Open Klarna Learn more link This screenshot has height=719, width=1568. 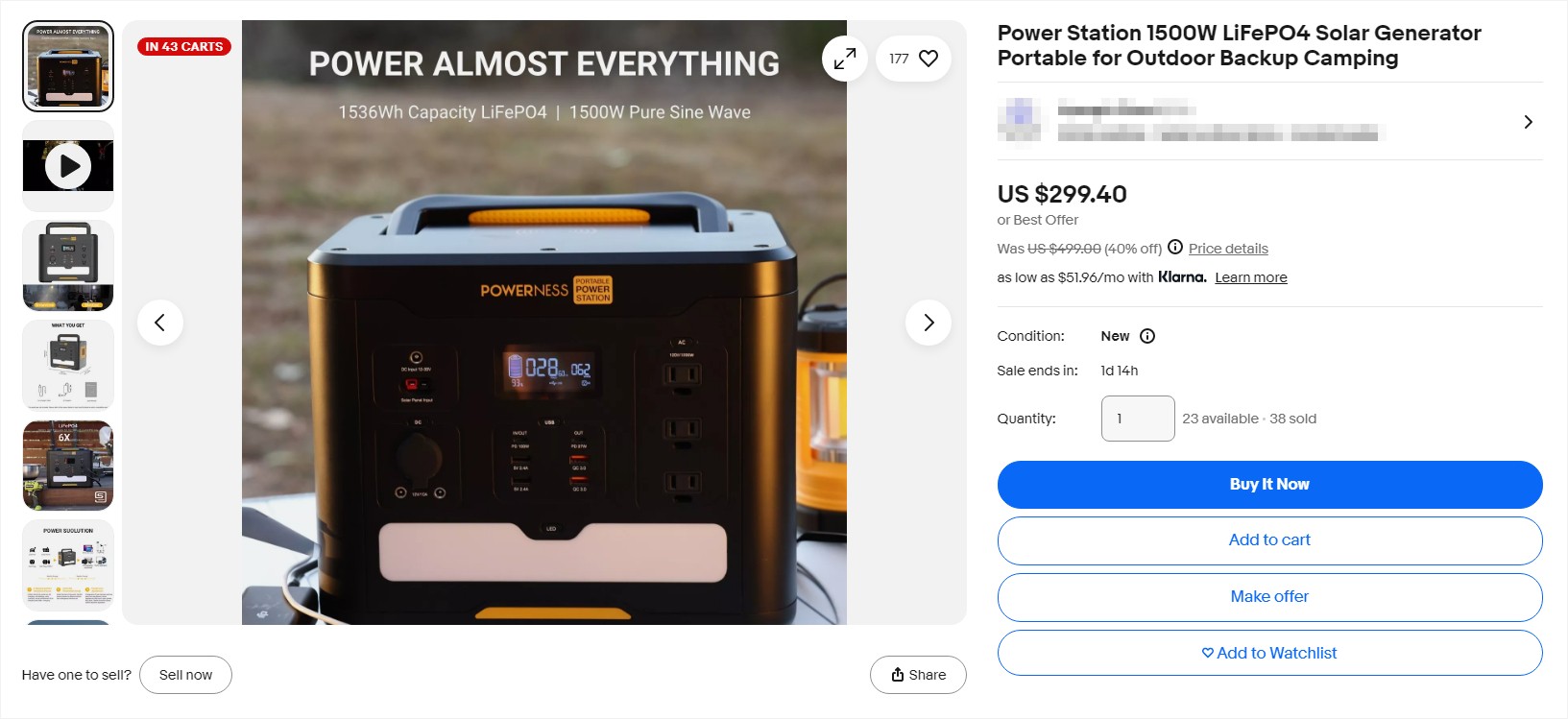tap(1251, 277)
